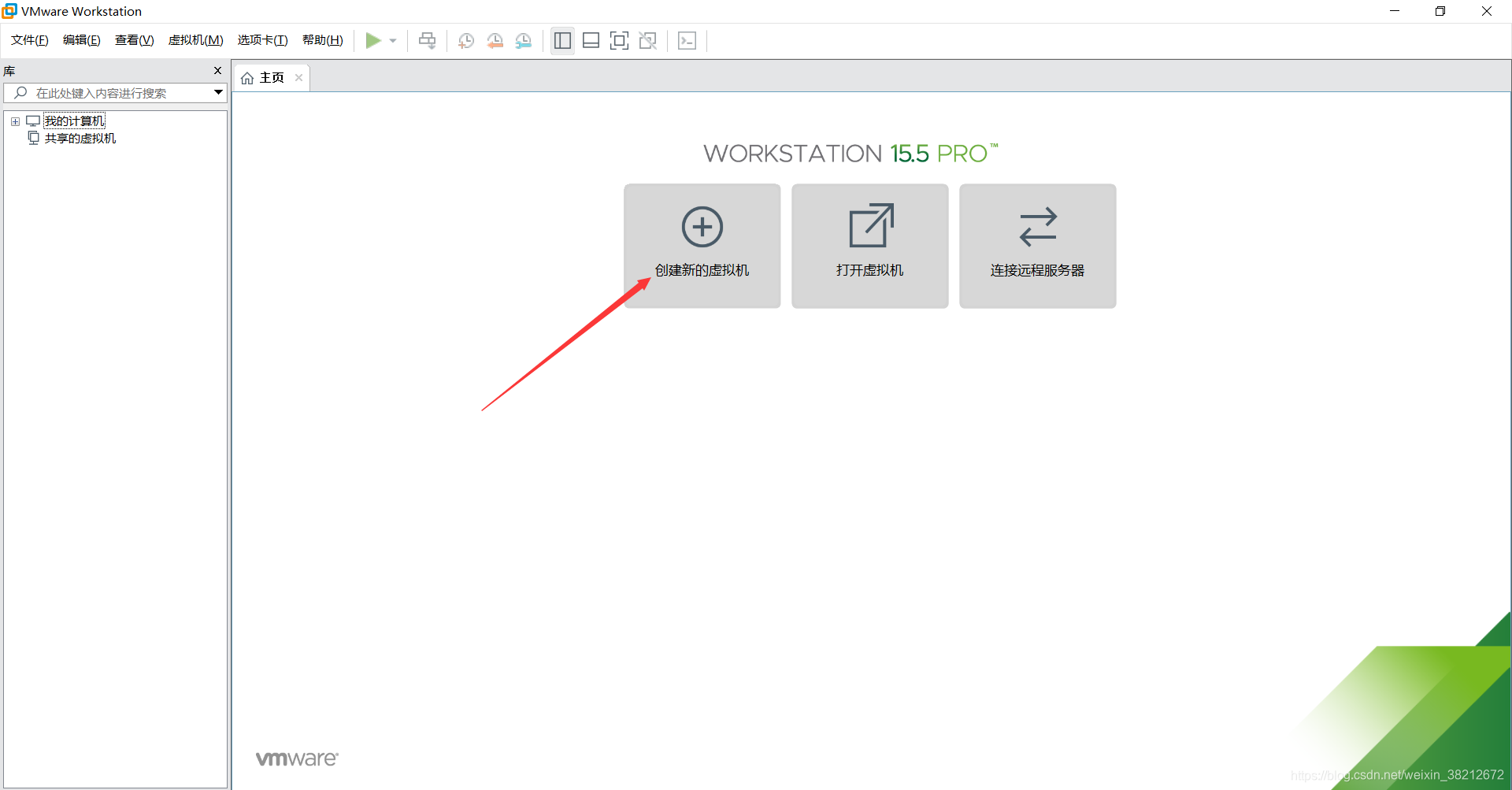
Task: Click 连接远程服务器 tile
Action: coord(1038,246)
